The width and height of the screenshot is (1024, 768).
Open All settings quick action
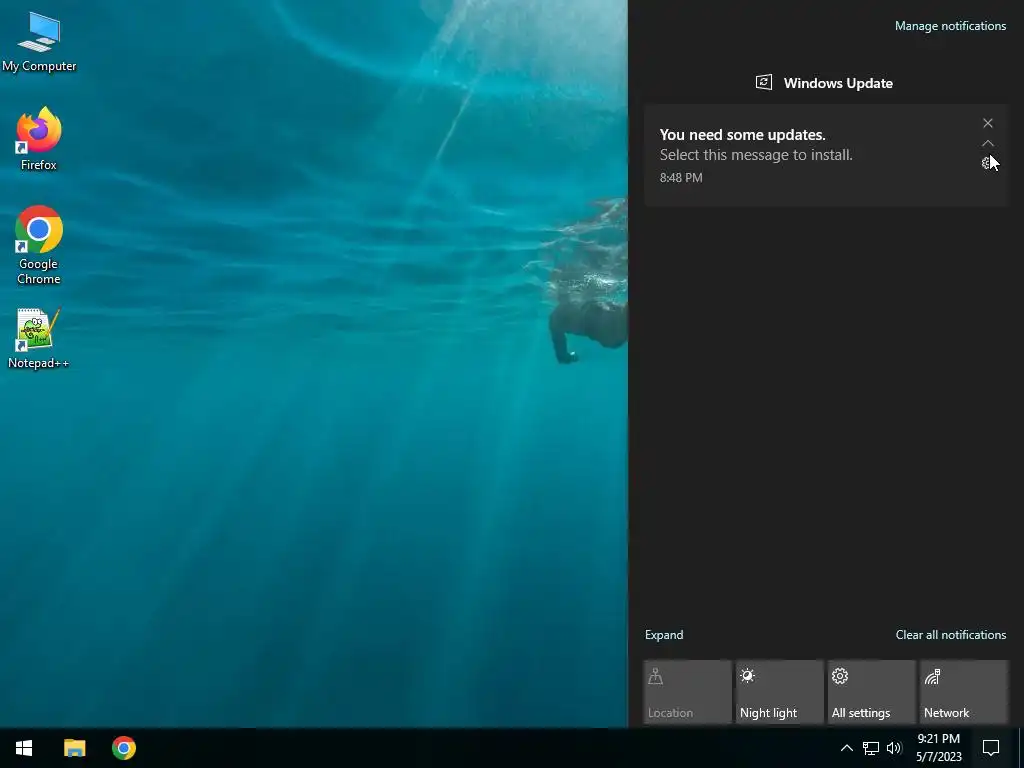click(872, 692)
